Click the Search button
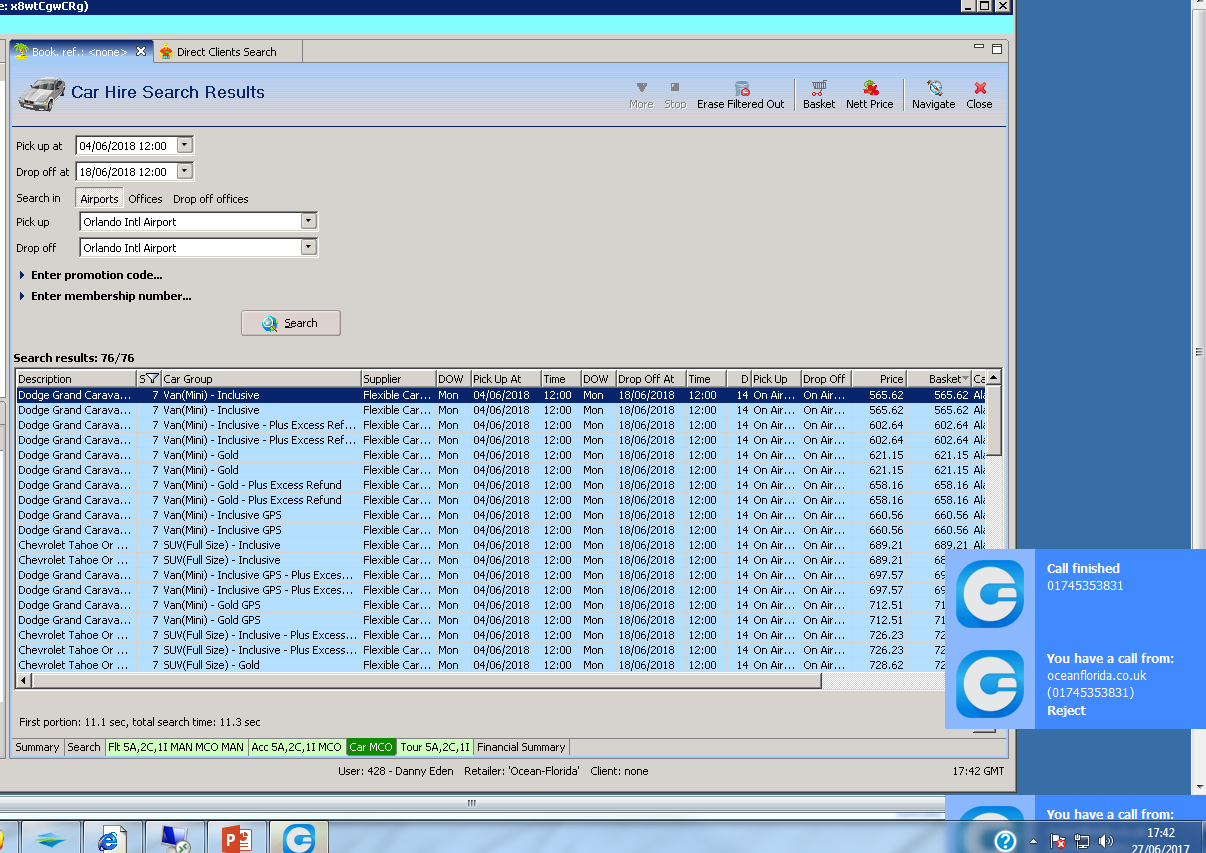This screenshot has height=853, width=1206. [x=291, y=323]
